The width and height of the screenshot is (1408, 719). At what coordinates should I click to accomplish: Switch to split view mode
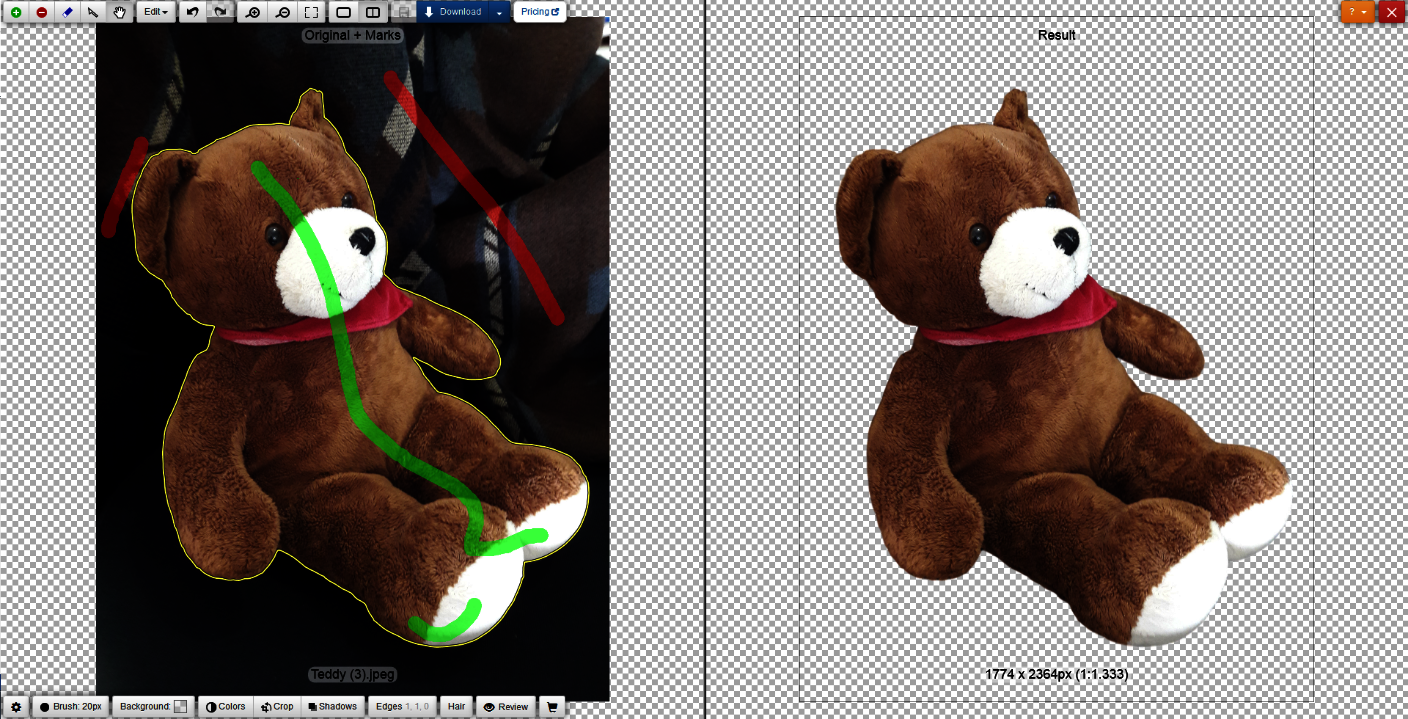pyautogui.click(x=371, y=12)
